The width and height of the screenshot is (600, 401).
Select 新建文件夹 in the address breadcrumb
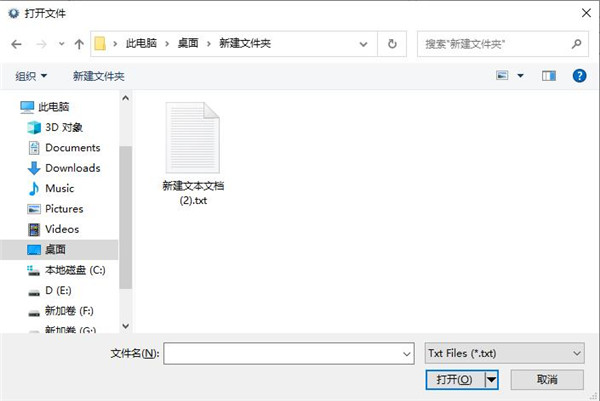245,44
